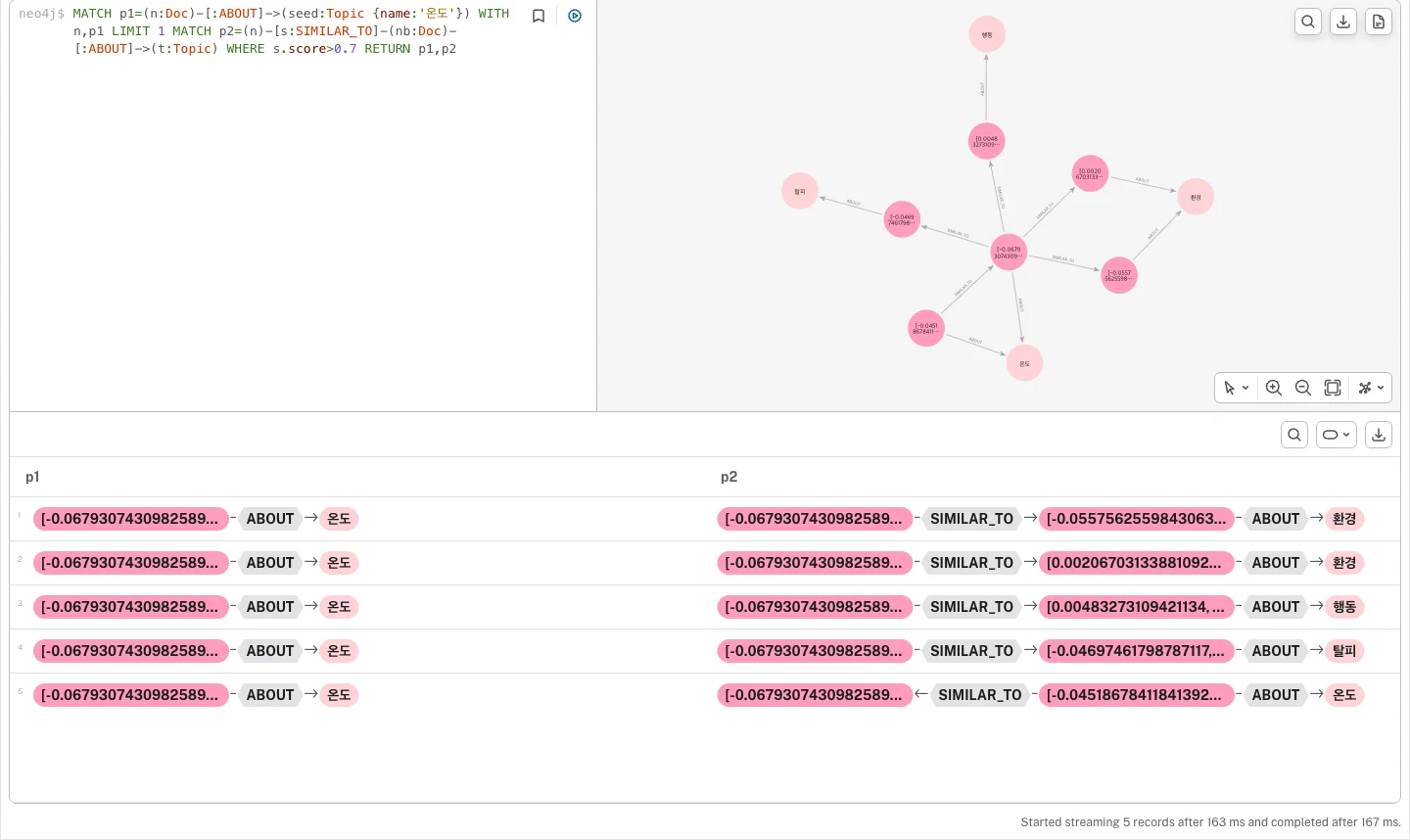This screenshot has height=840, width=1410.
Task: Fit the graph to screen
Action: 1333,388
